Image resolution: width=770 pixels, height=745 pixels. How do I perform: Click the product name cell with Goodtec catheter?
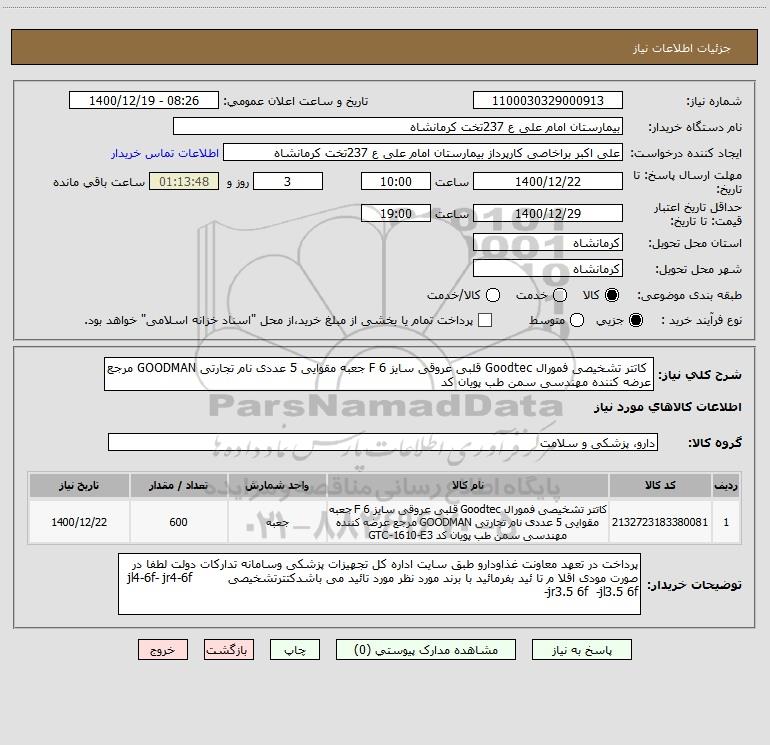pyautogui.click(x=468, y=522)
